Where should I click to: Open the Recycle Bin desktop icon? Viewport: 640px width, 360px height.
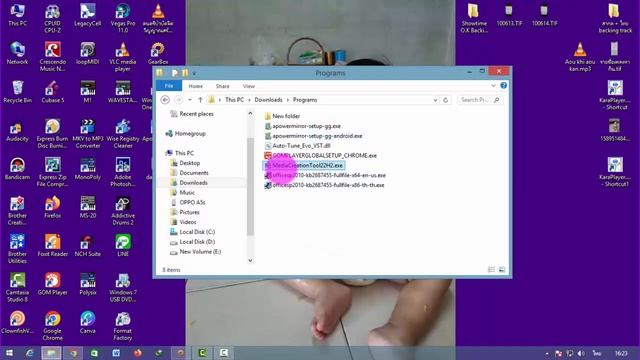click(x=18, y=92)
